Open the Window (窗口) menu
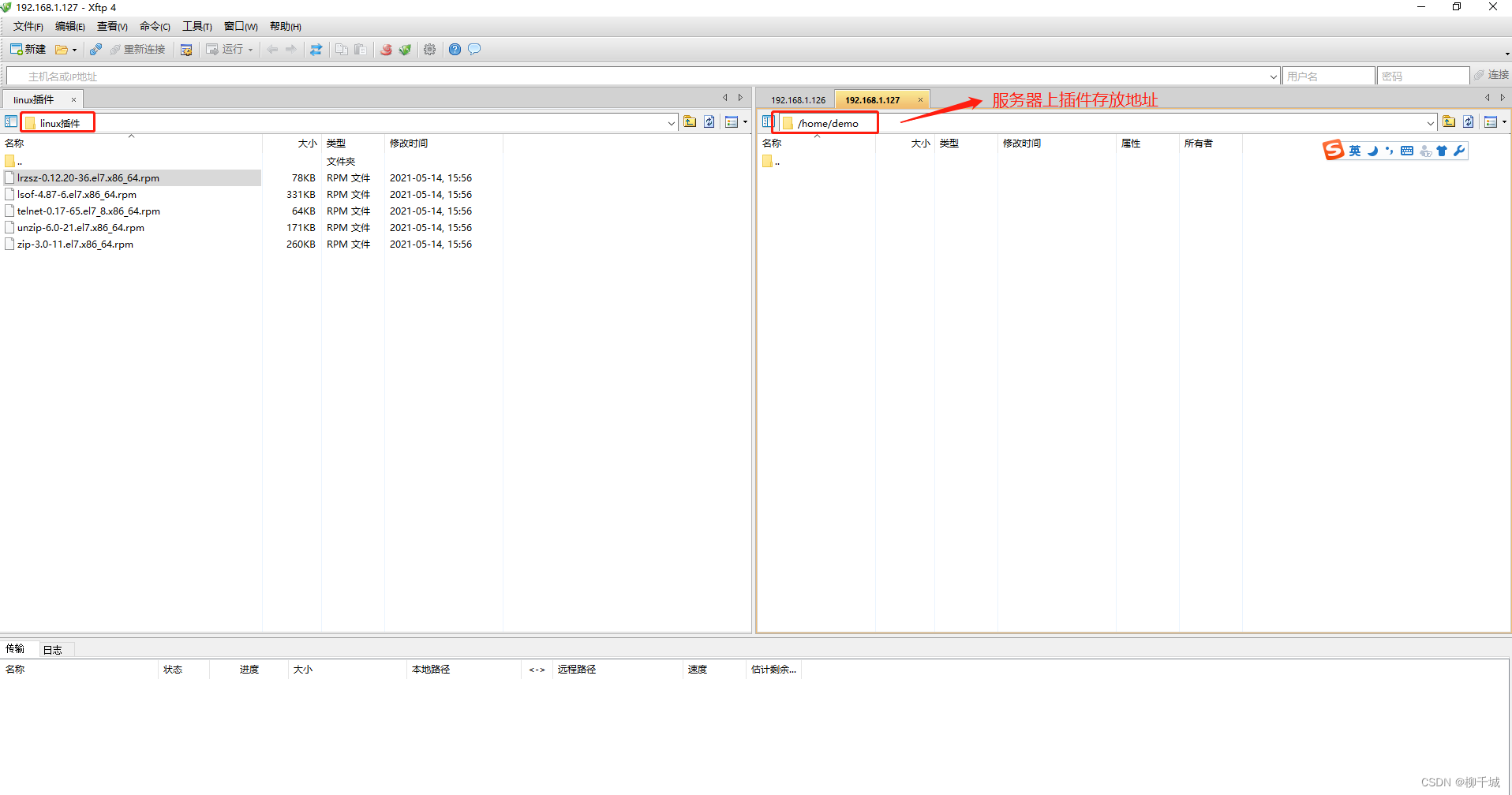Image resolution: width=1512 pixels, height=795 pixels. point(241,27)
